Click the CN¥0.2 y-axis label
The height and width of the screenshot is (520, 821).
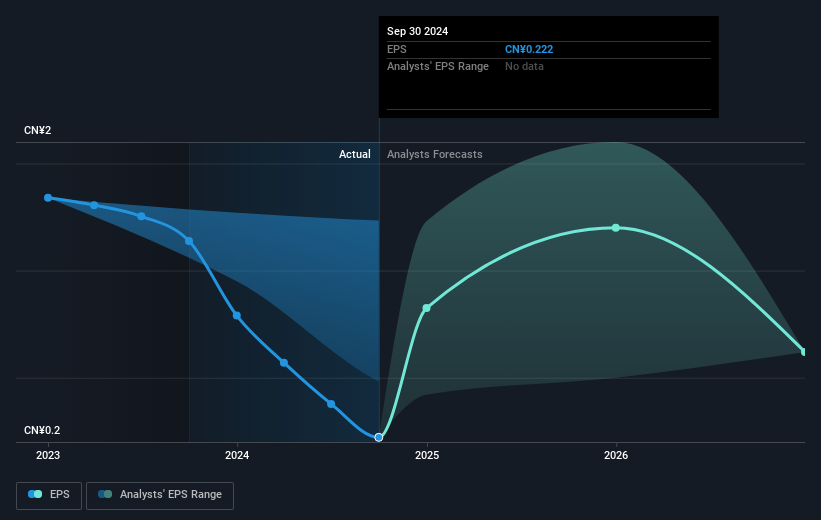42,430
